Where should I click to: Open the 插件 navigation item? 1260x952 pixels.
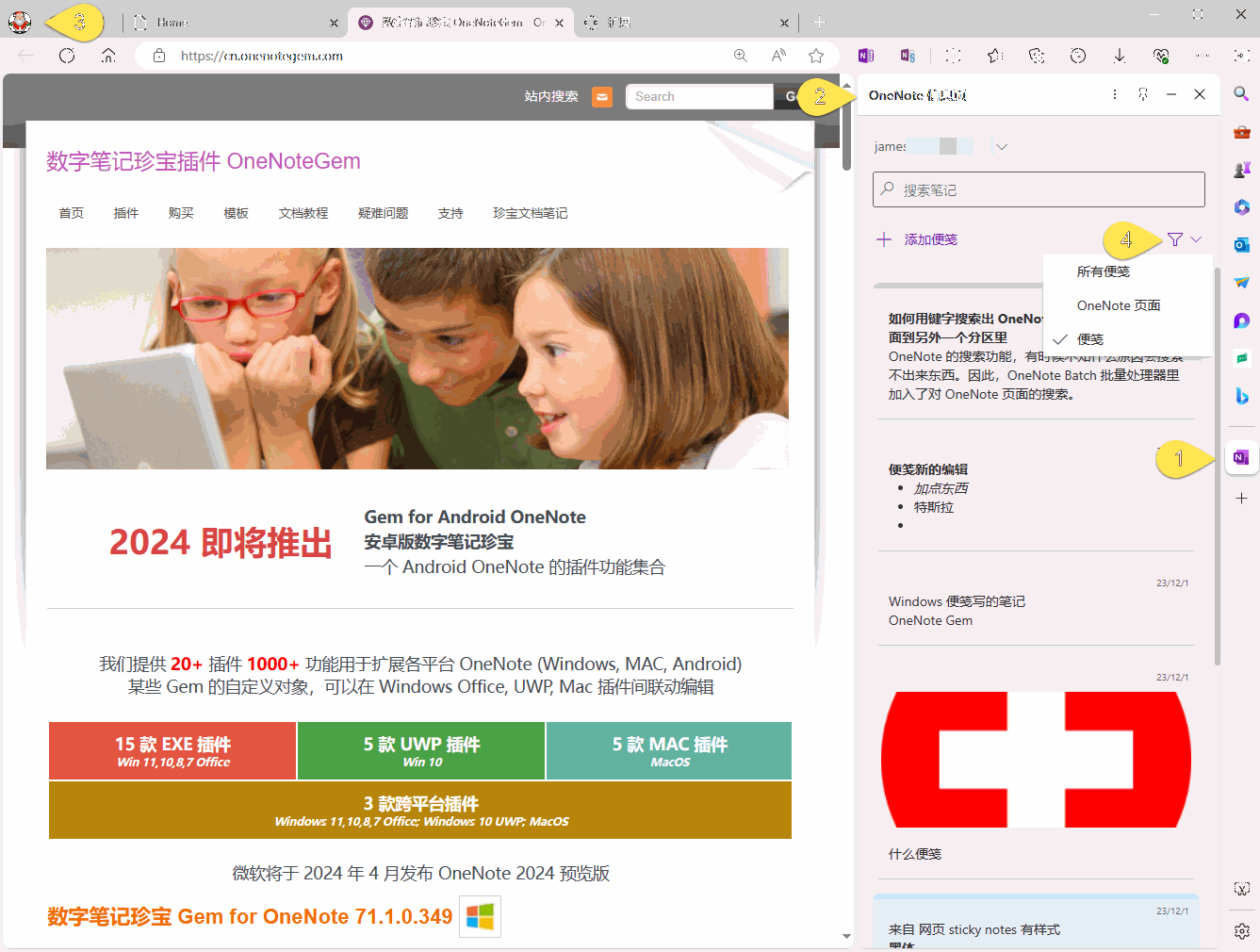coord(126,213)
